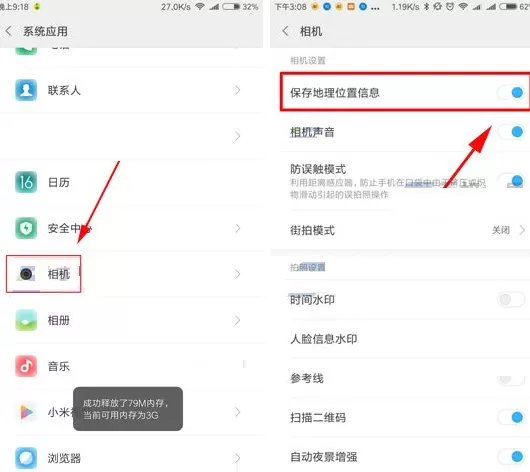Tap the 系统应用 header title
530x472 pixels.
45,31
